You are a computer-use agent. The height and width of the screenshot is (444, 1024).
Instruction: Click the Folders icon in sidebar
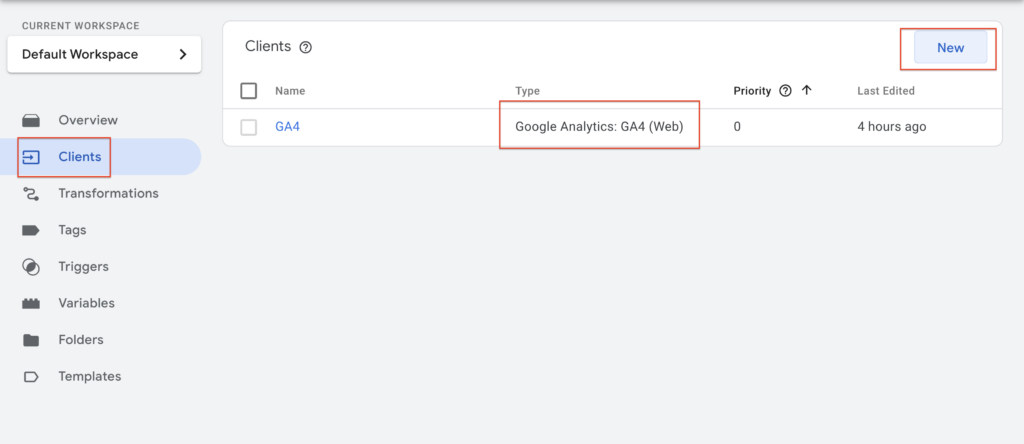tap(31, 340)
